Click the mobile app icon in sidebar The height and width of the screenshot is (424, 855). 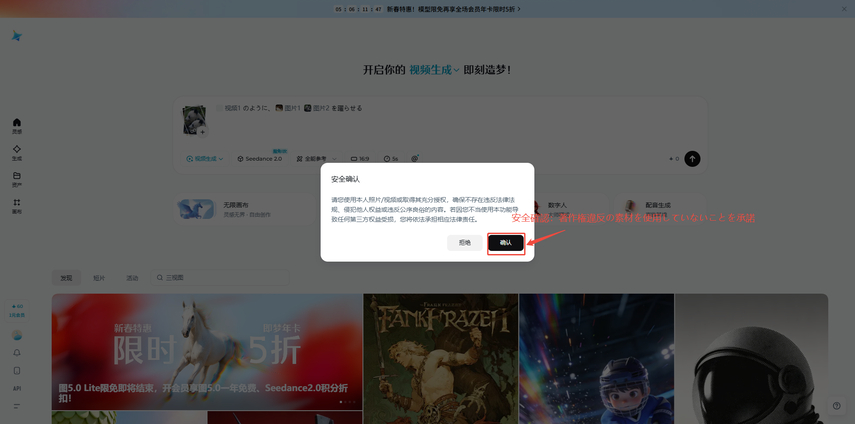17,371
